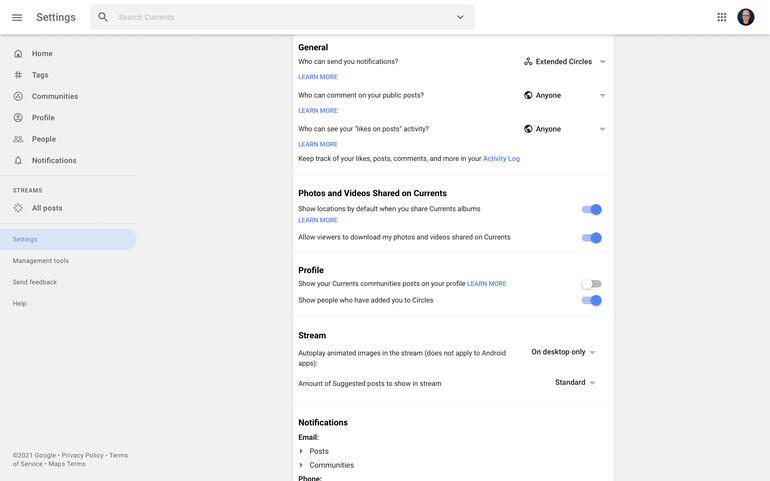Toggle show people added you to Circles
This screenshot has width=770, height=481.
(x=592, y=300)
